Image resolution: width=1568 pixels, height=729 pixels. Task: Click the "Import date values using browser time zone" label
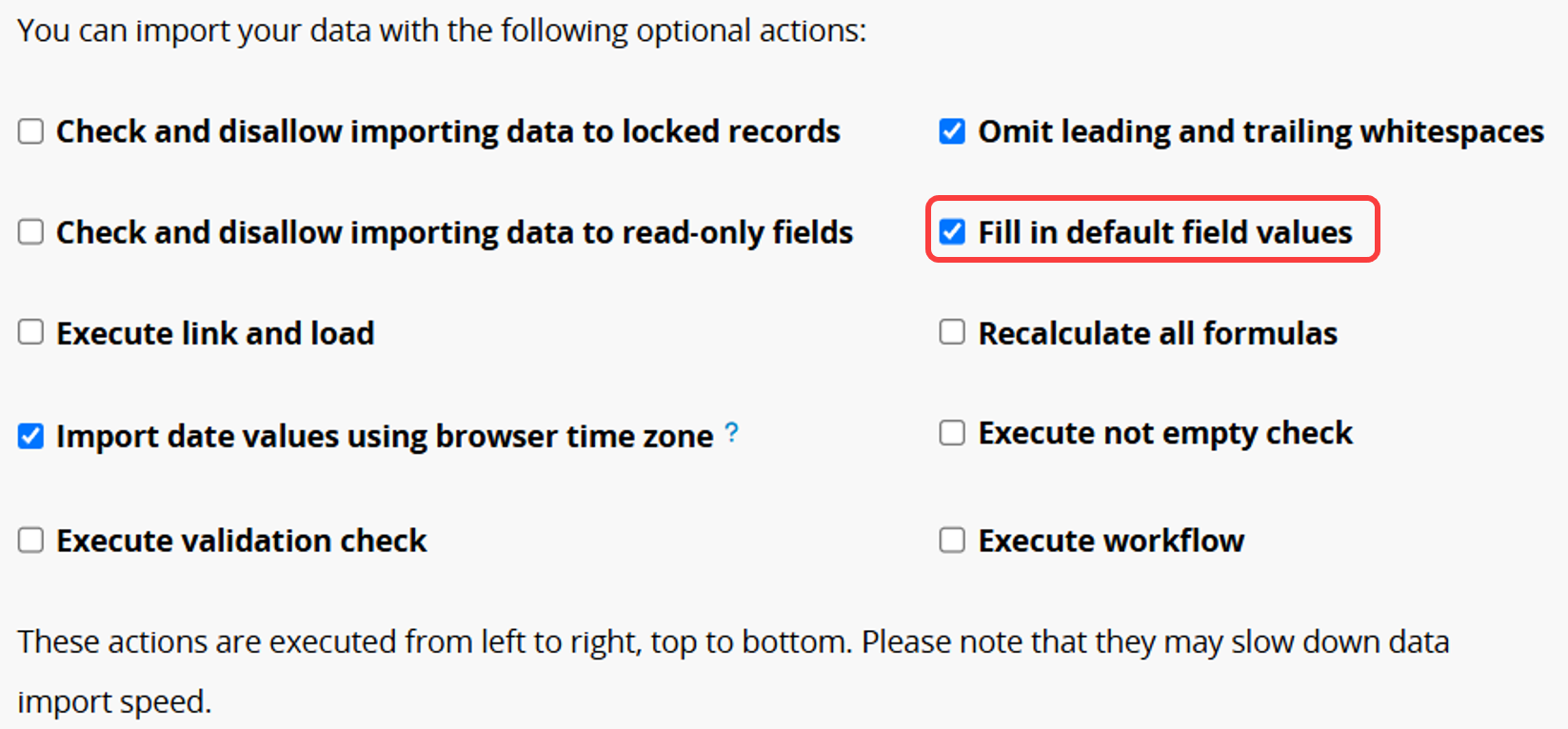pyautogui.click(x=385, y=436)
